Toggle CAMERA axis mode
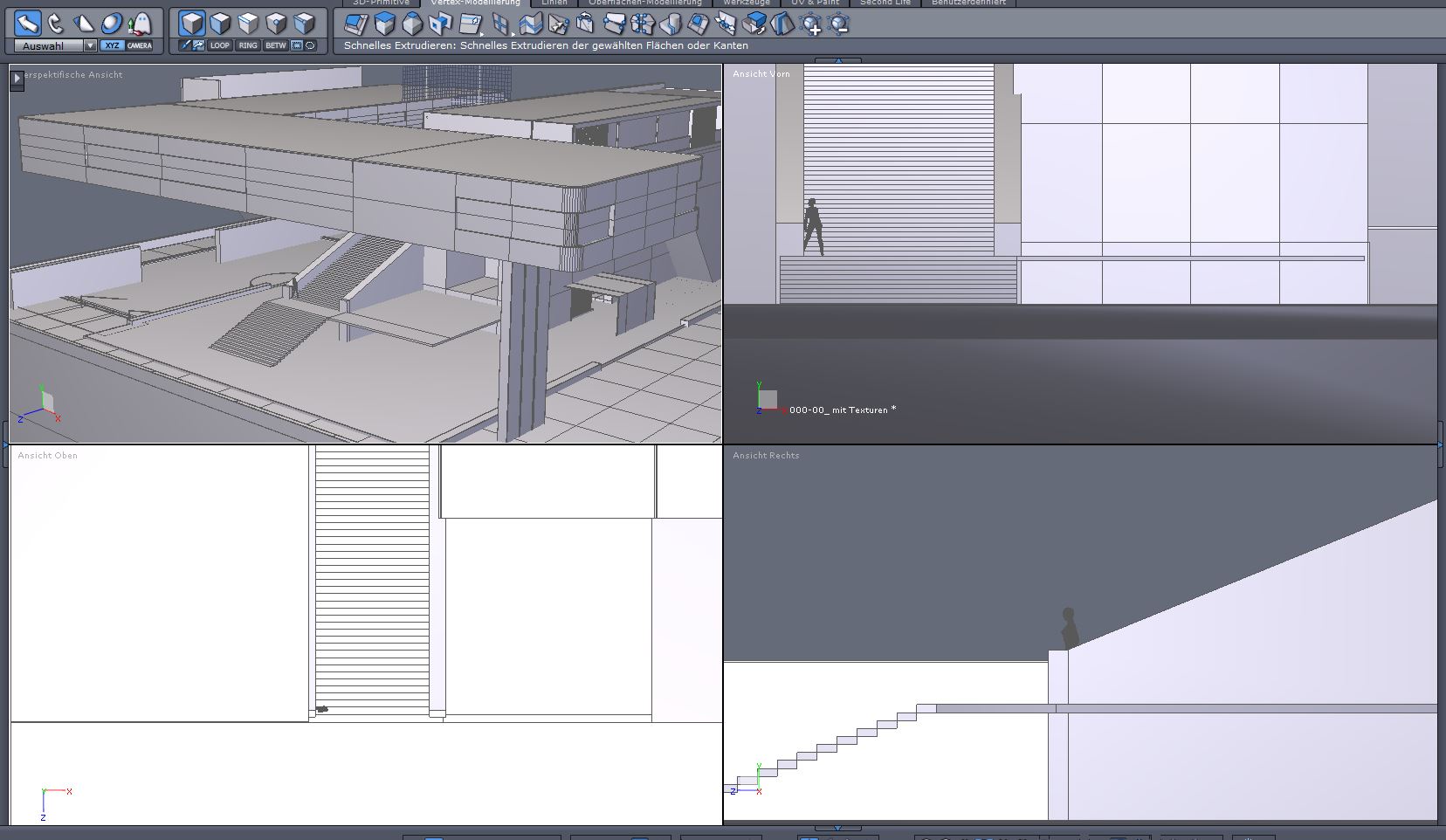 coord(139,45)
